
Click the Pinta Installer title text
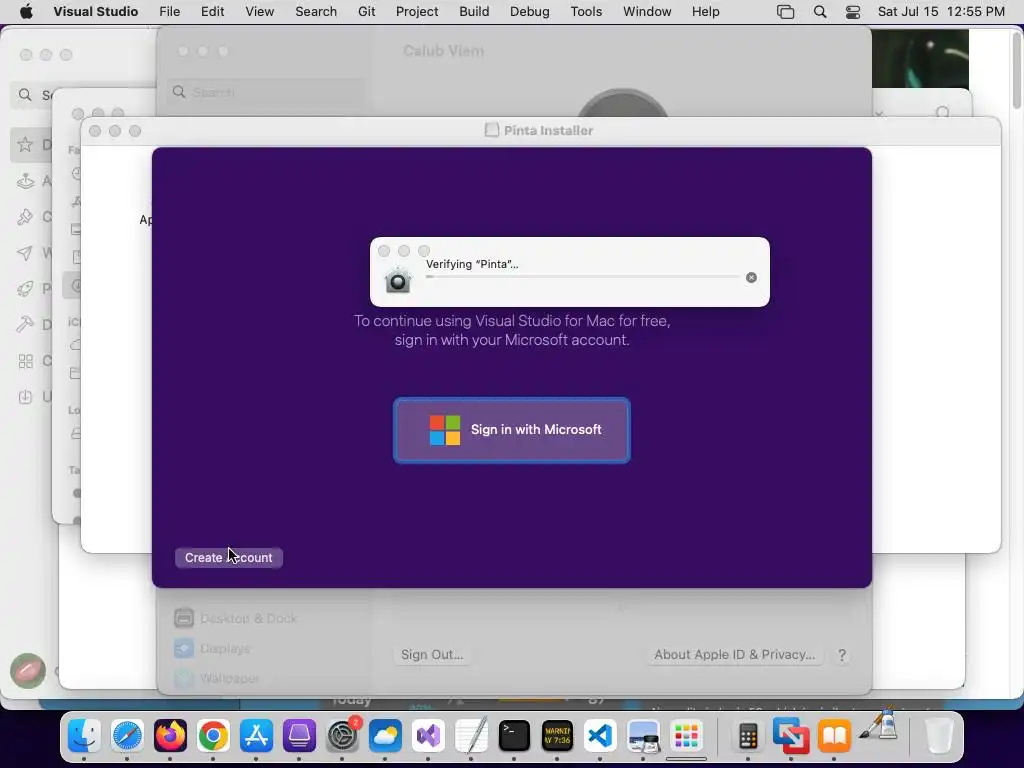548,131
